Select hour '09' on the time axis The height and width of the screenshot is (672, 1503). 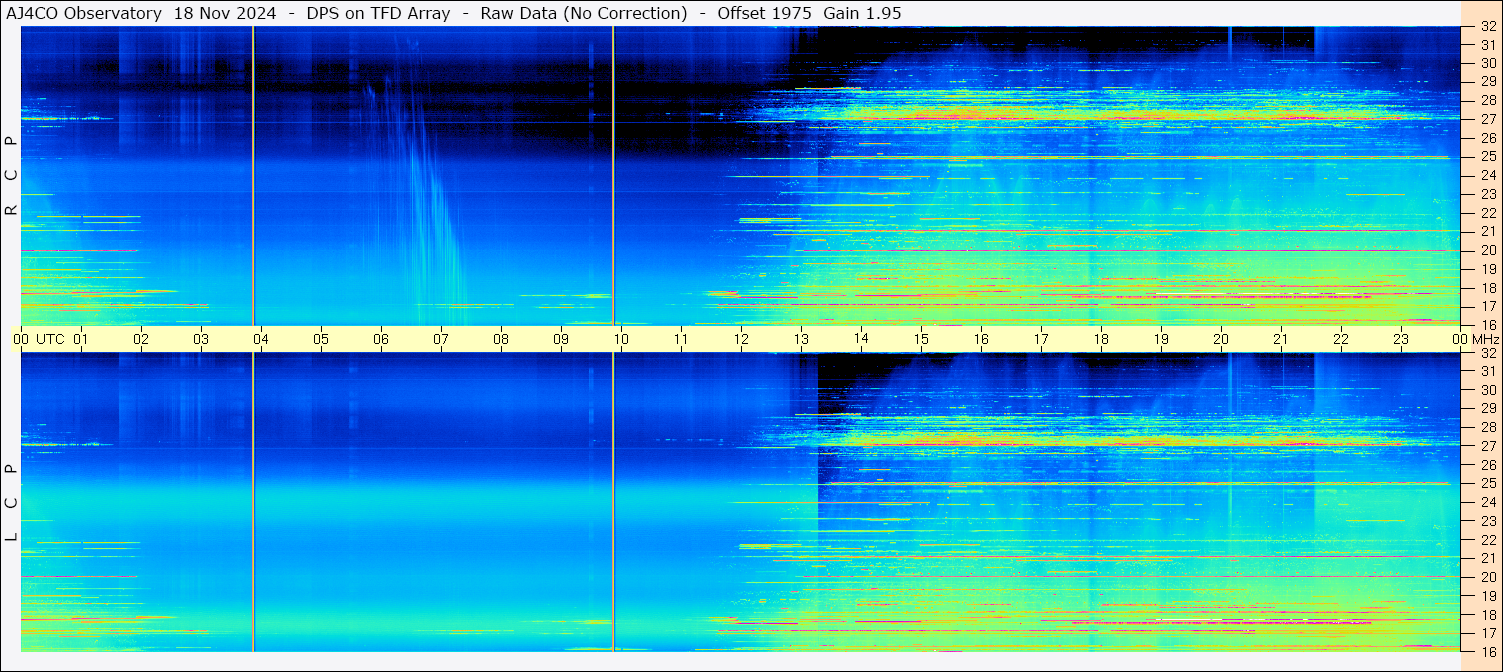tap(561, 339)
